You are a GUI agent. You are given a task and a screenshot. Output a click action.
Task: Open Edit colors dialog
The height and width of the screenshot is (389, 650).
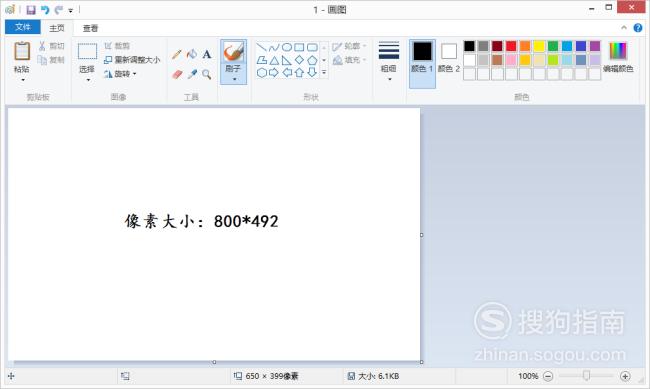618,57
